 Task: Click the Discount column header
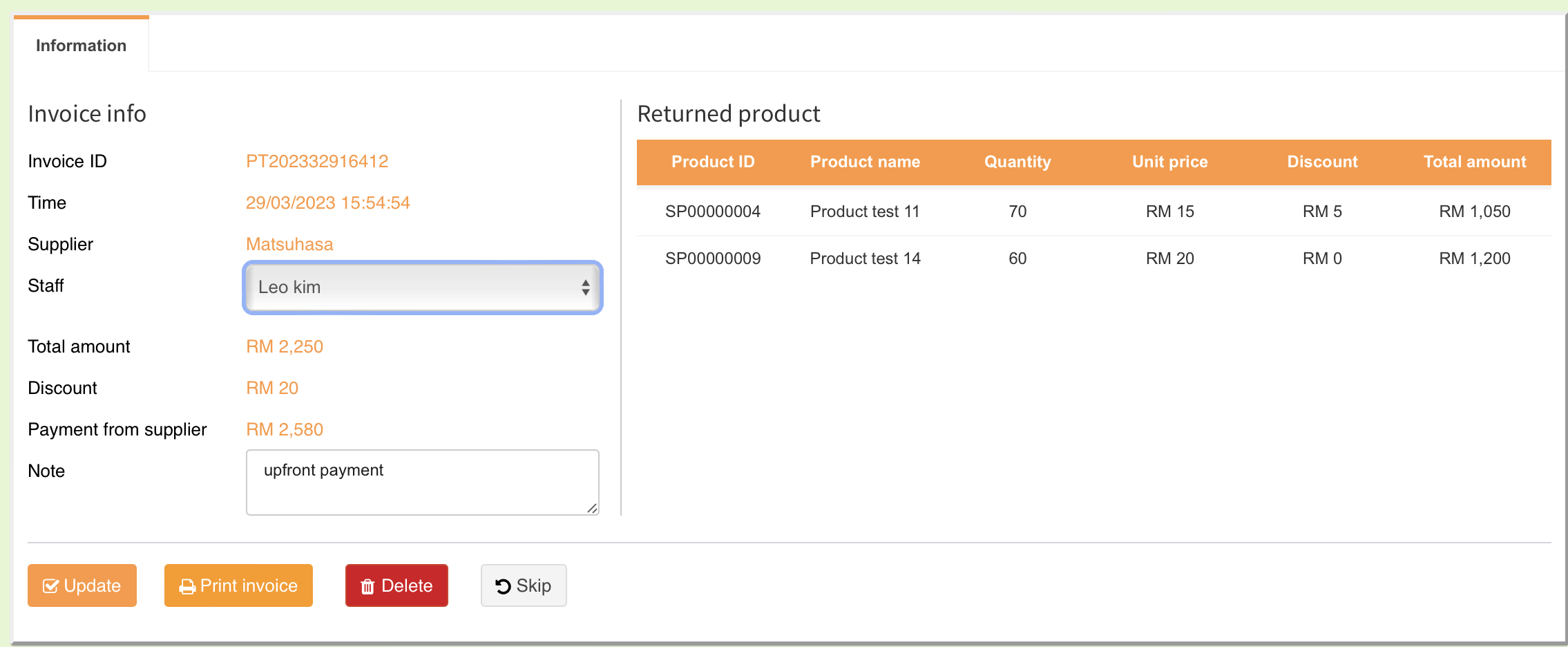tap(1322, 162)
